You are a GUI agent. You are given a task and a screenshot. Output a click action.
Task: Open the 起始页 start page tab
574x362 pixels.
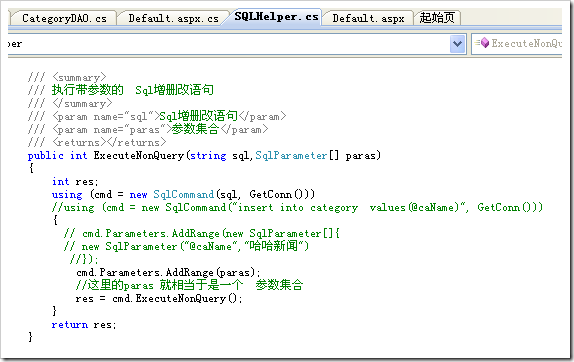tap(437, 18)
